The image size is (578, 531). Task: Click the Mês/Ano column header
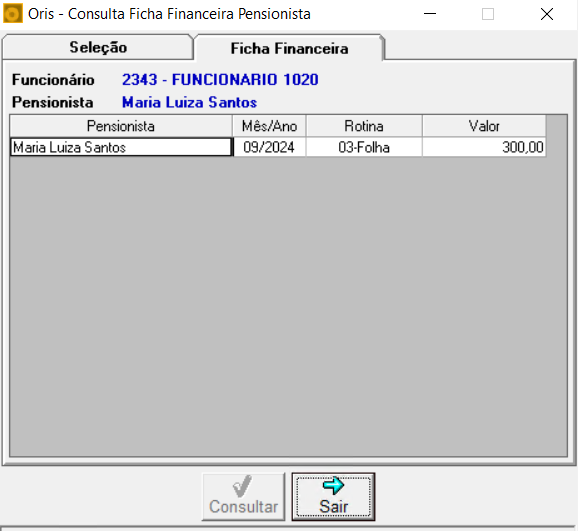pos(269,126)
